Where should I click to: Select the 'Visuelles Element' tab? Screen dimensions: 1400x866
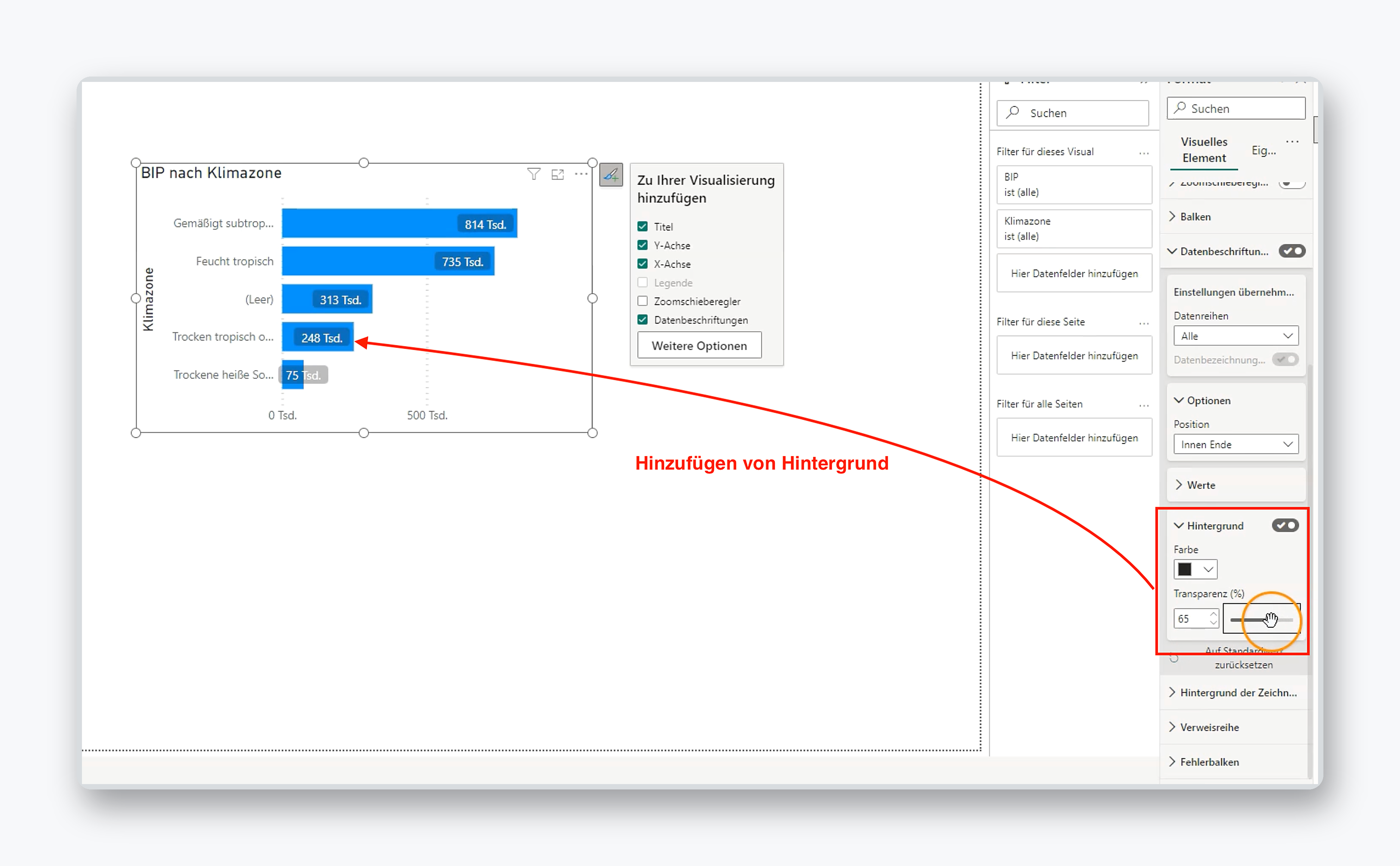[1204, 150]
